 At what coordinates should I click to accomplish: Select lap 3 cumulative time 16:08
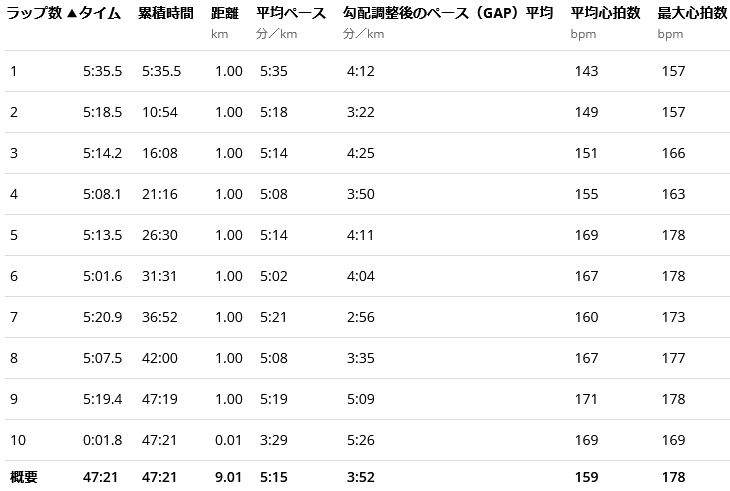coord(161,153)
